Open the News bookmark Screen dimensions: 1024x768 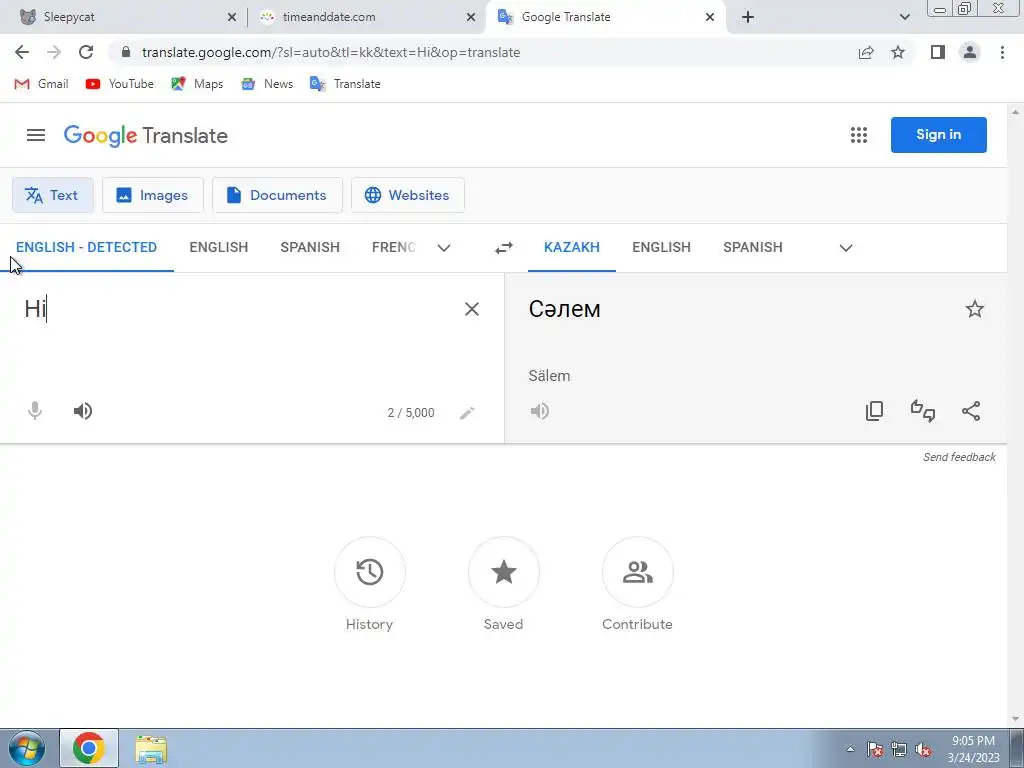pos(266,84)
